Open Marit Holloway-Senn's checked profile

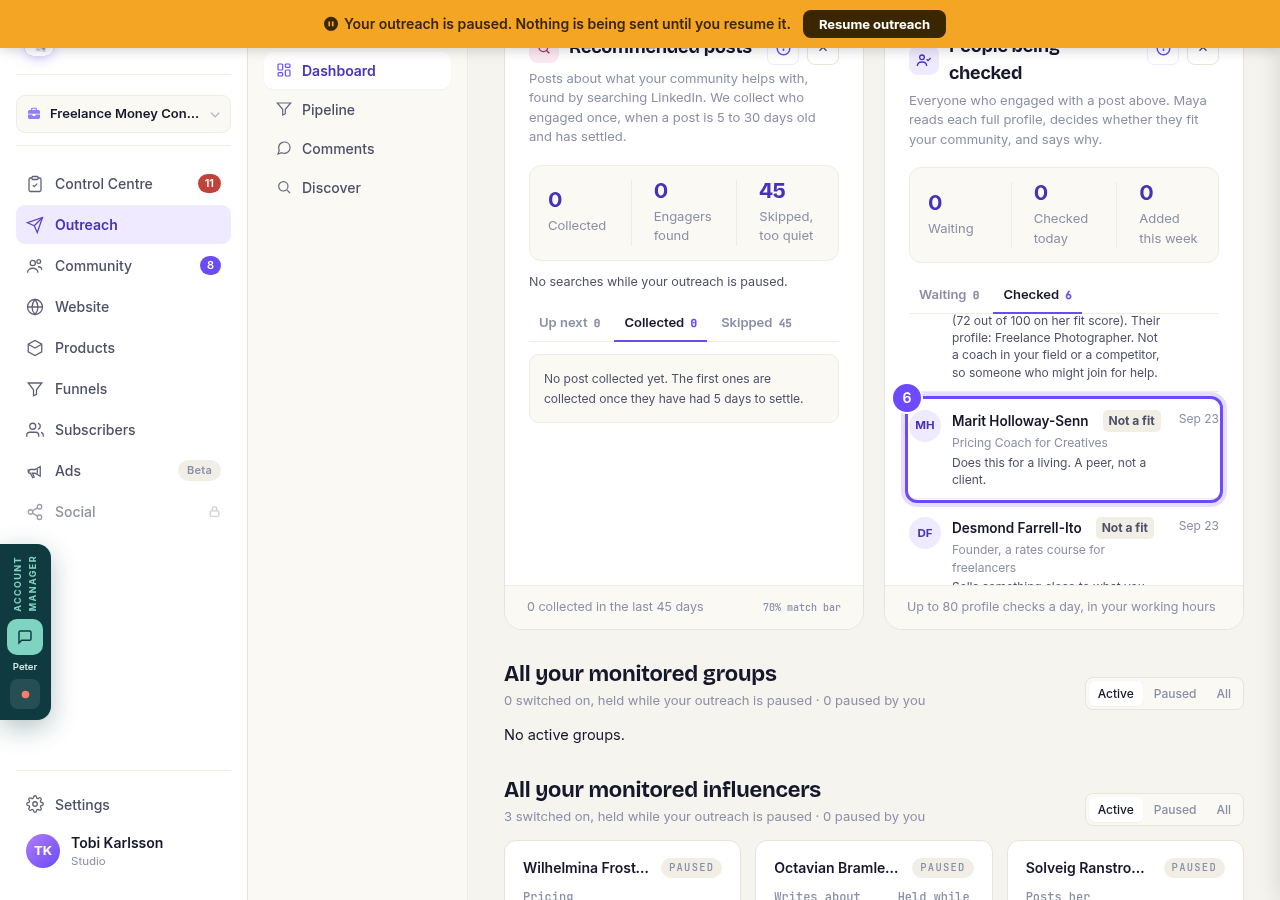[x=1064, y=450]
